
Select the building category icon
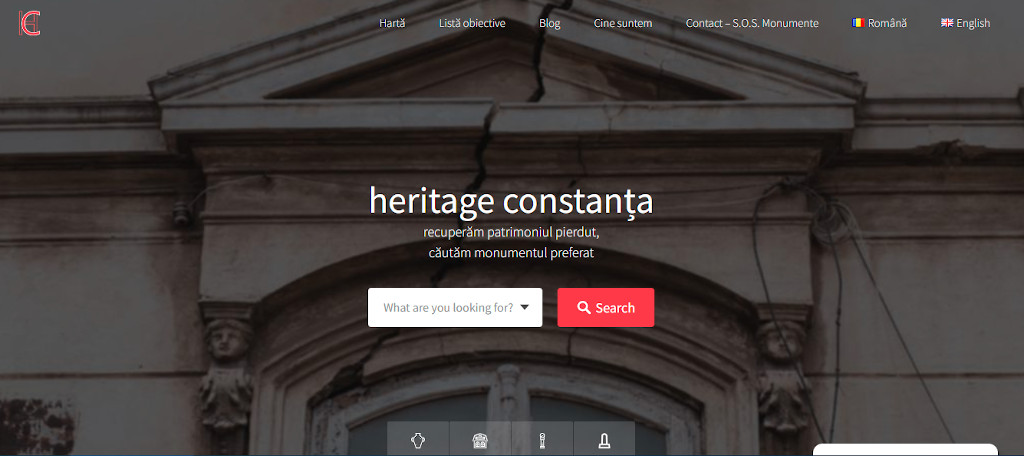pyautogui.click(x=480, y=440)
